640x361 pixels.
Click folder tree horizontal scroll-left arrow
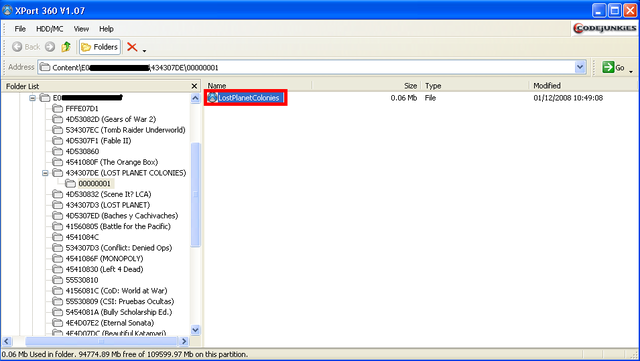7,341
